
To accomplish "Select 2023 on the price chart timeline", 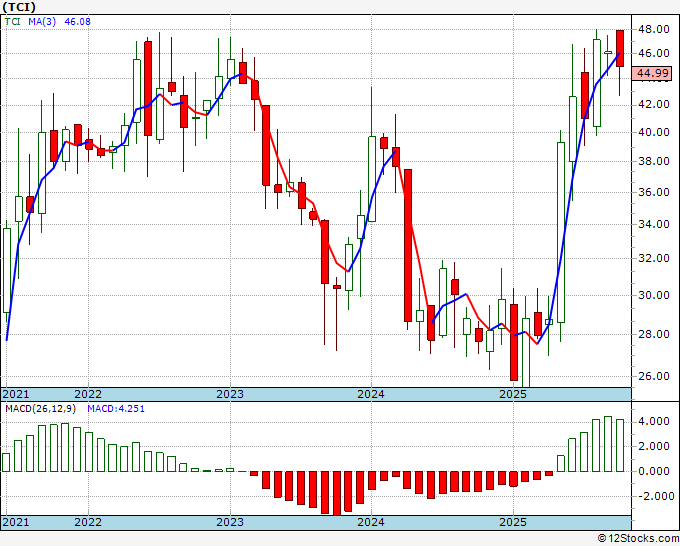I will click(230, 394).
